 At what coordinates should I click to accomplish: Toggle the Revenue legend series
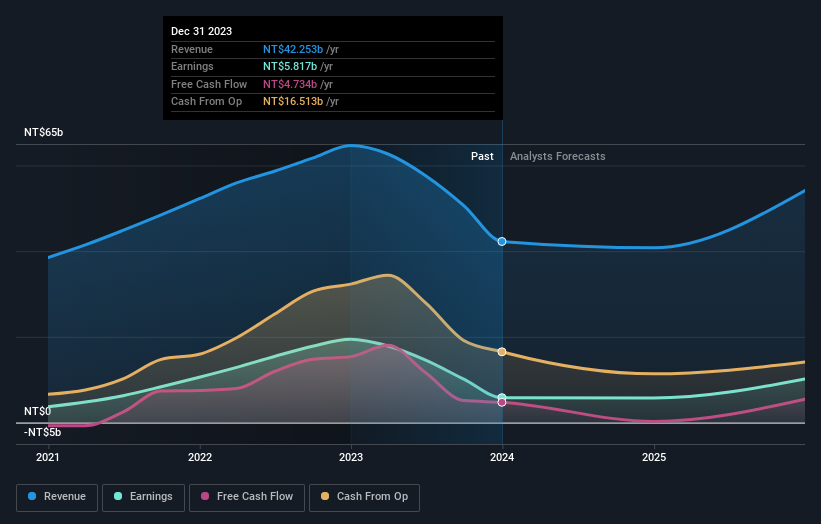tap(57, 497)
